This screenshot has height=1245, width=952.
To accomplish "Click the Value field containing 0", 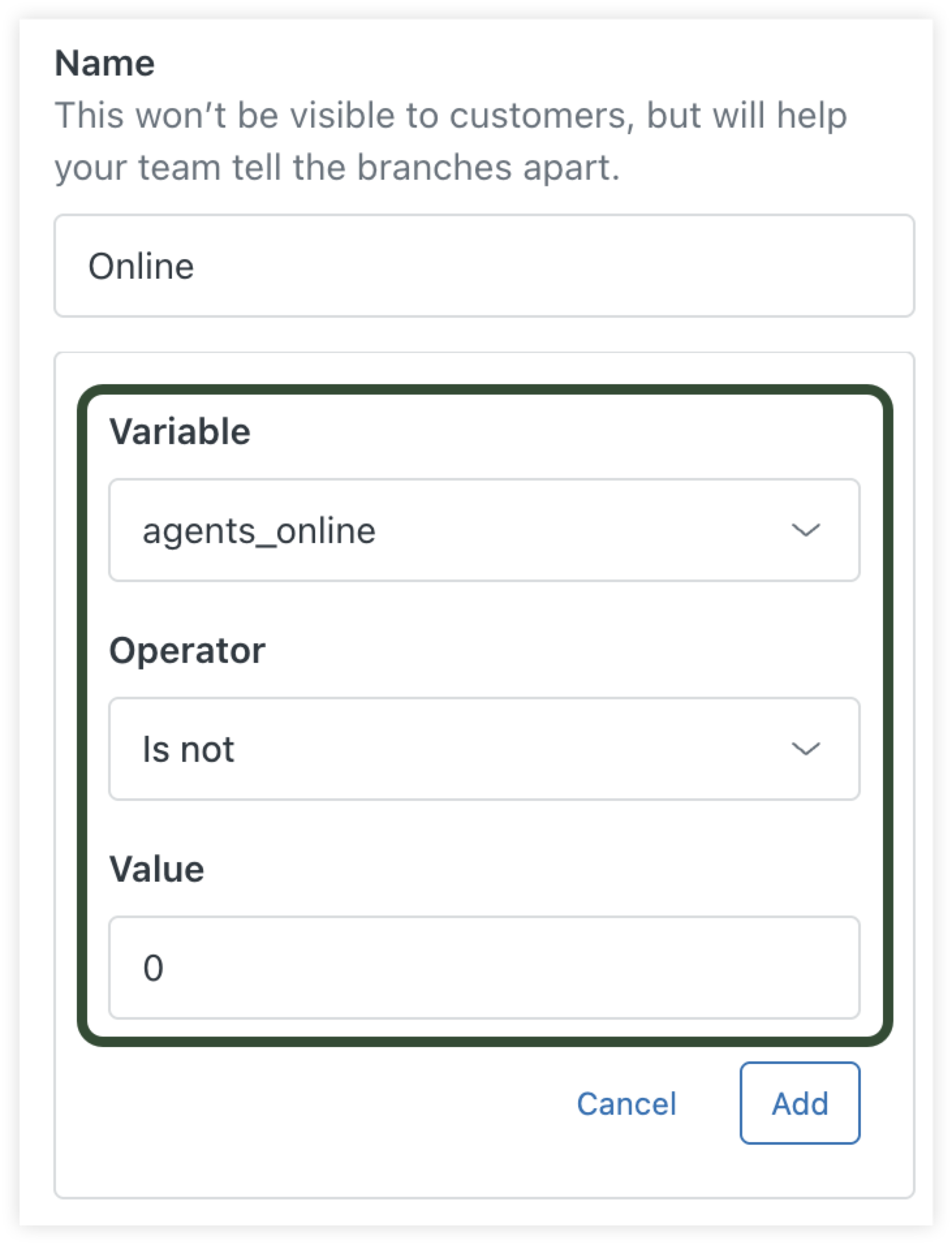I will point(485,968).
